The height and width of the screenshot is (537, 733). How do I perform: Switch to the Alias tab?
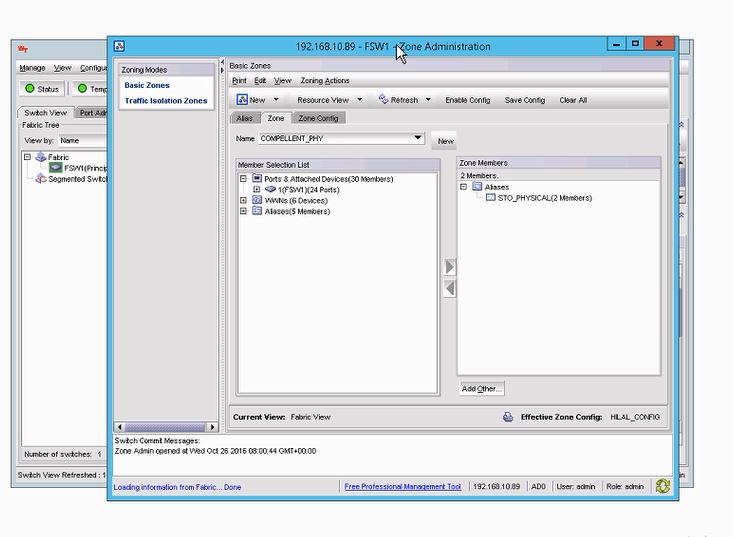244,118
